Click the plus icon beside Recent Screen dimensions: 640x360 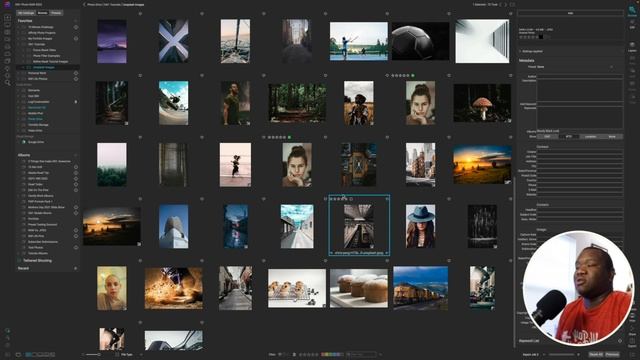click(x=76, y=268)
